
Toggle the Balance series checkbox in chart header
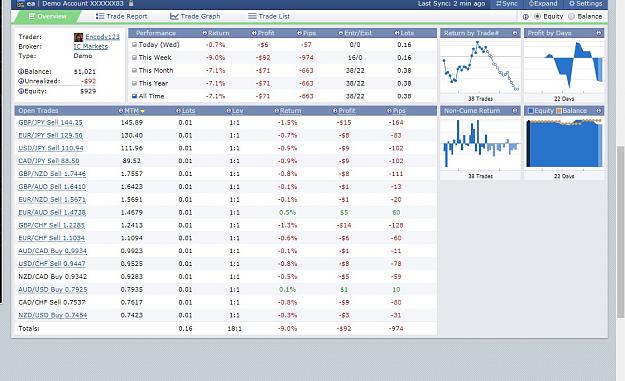click(559, 111)
